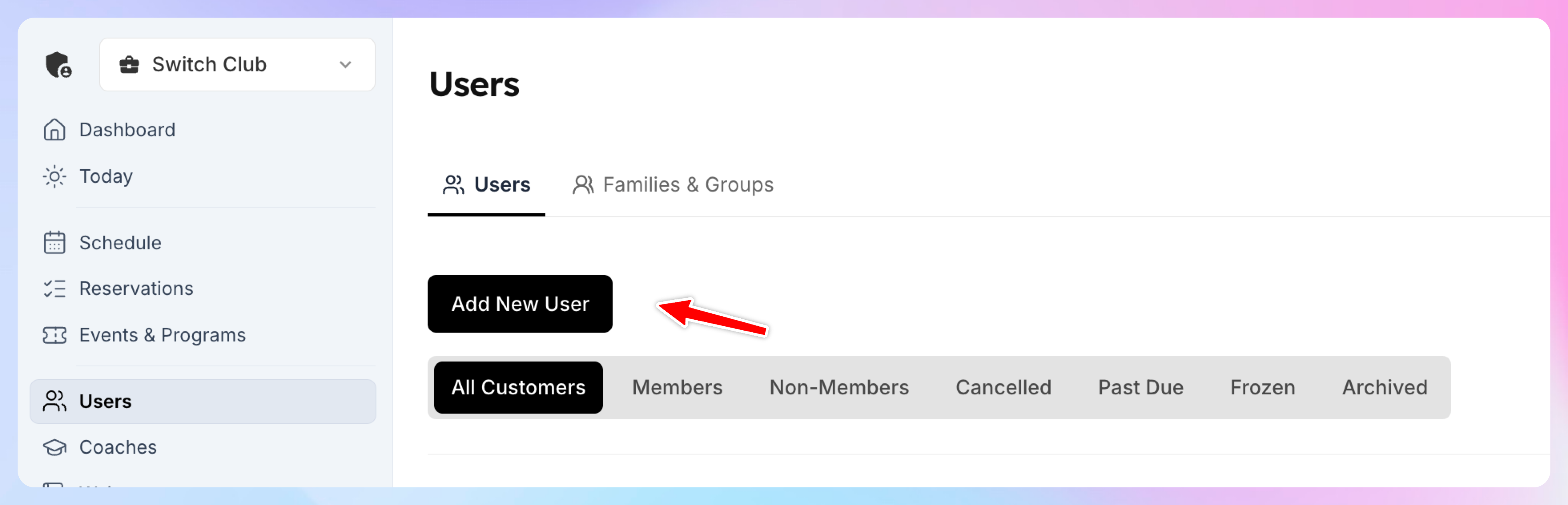Click the Users people icon in sidebar
Viewport: 1568px width, 505px height.
point(54,402)
